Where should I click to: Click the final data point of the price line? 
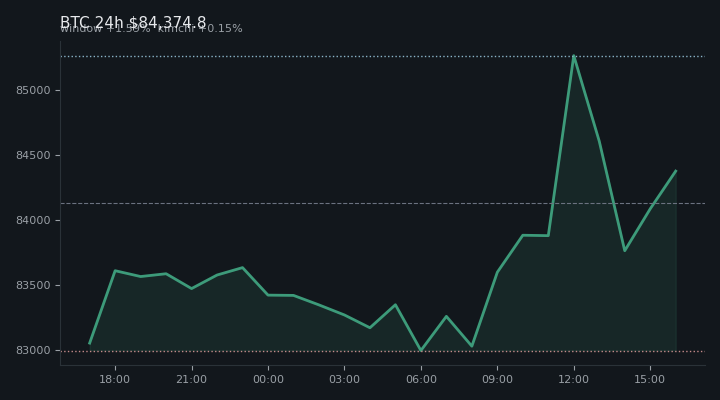pos(676,171)
